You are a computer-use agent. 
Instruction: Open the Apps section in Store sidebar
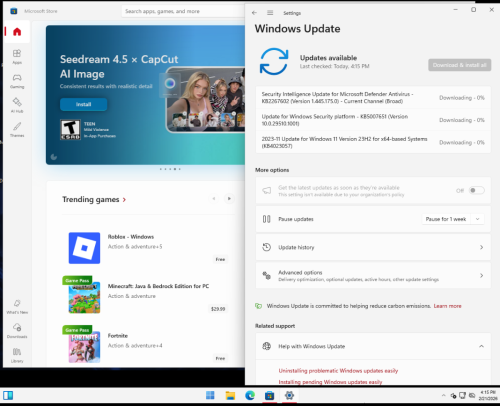[x=17, y=57]
